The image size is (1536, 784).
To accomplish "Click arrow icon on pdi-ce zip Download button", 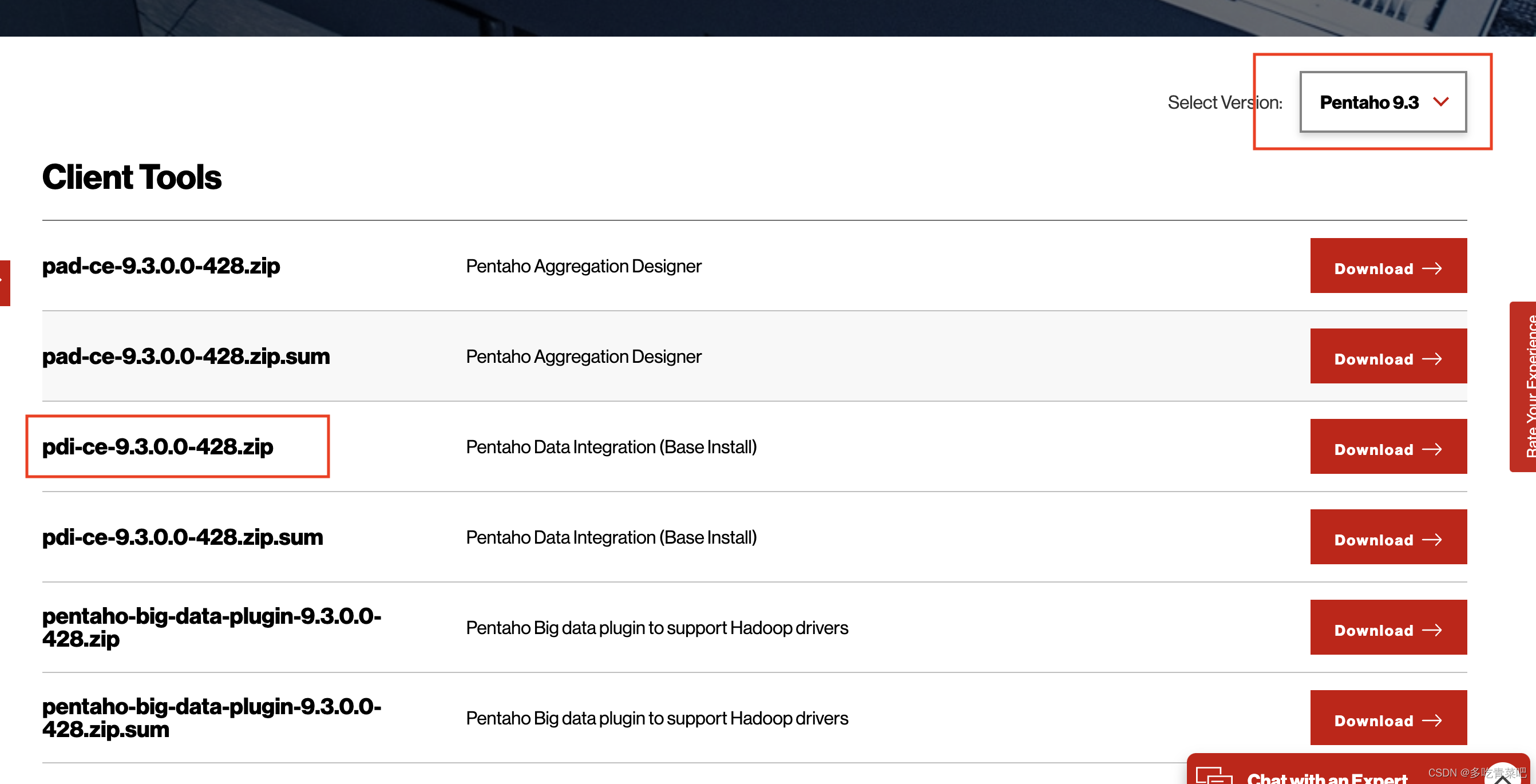I will click(x=1432, y=450).
